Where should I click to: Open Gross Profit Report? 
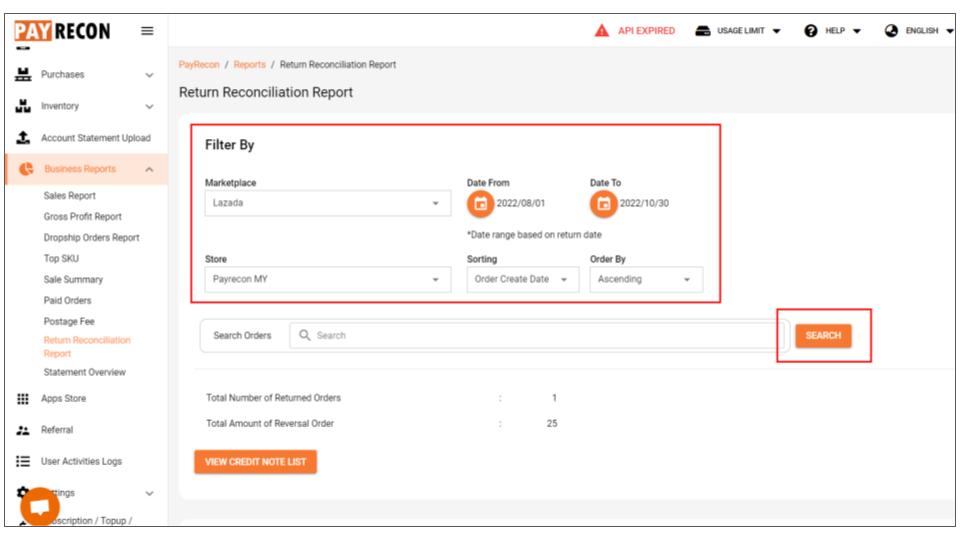[x=83, y=217]
